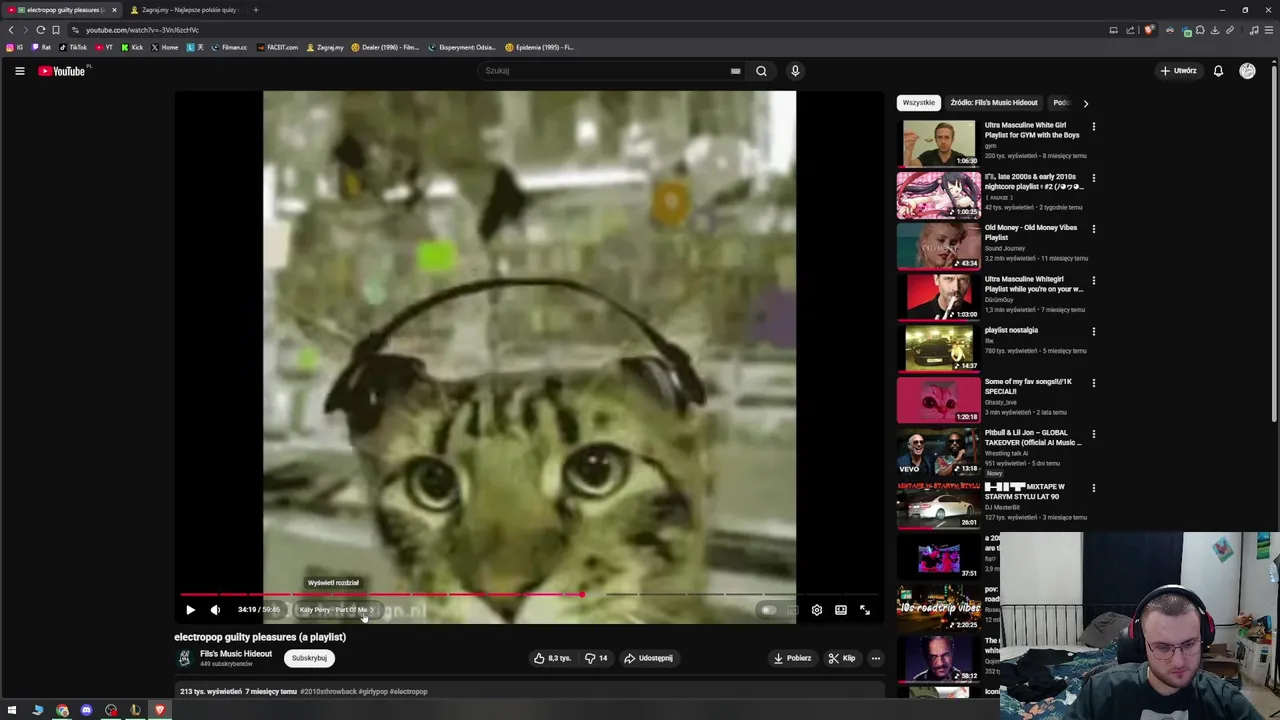The width and height of the screenshot is (1280, 720).
Task: Go to the YouTube home logo
Action: [62, 71]
